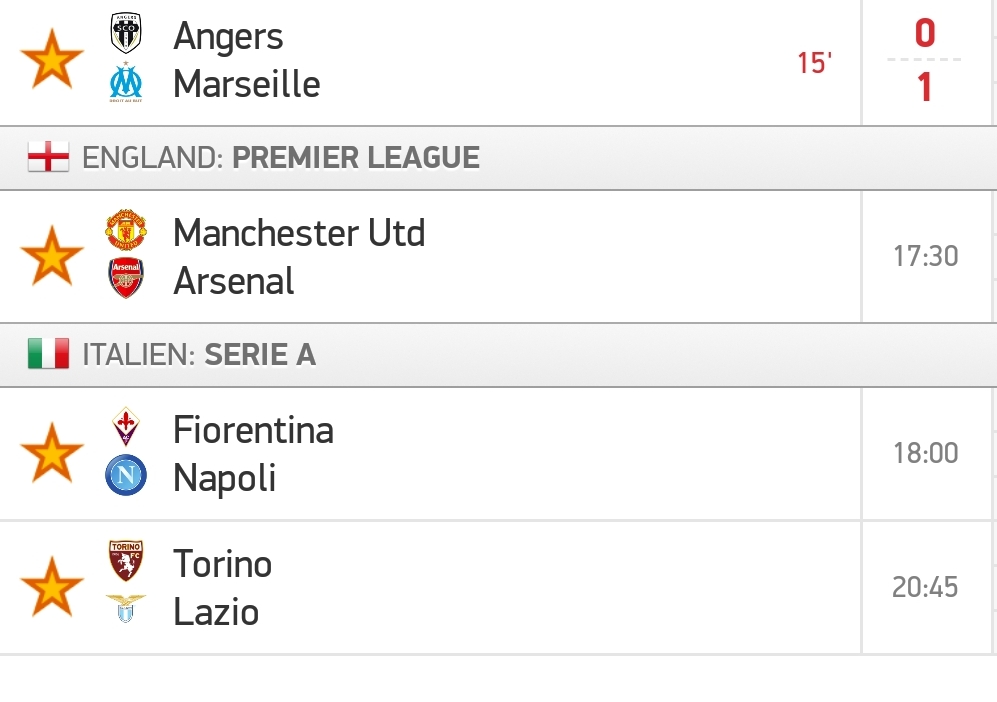This screenshot has width=997, height=702.
Task: Click the Fiorentina club logo
Action: click(x=126, y=427)
